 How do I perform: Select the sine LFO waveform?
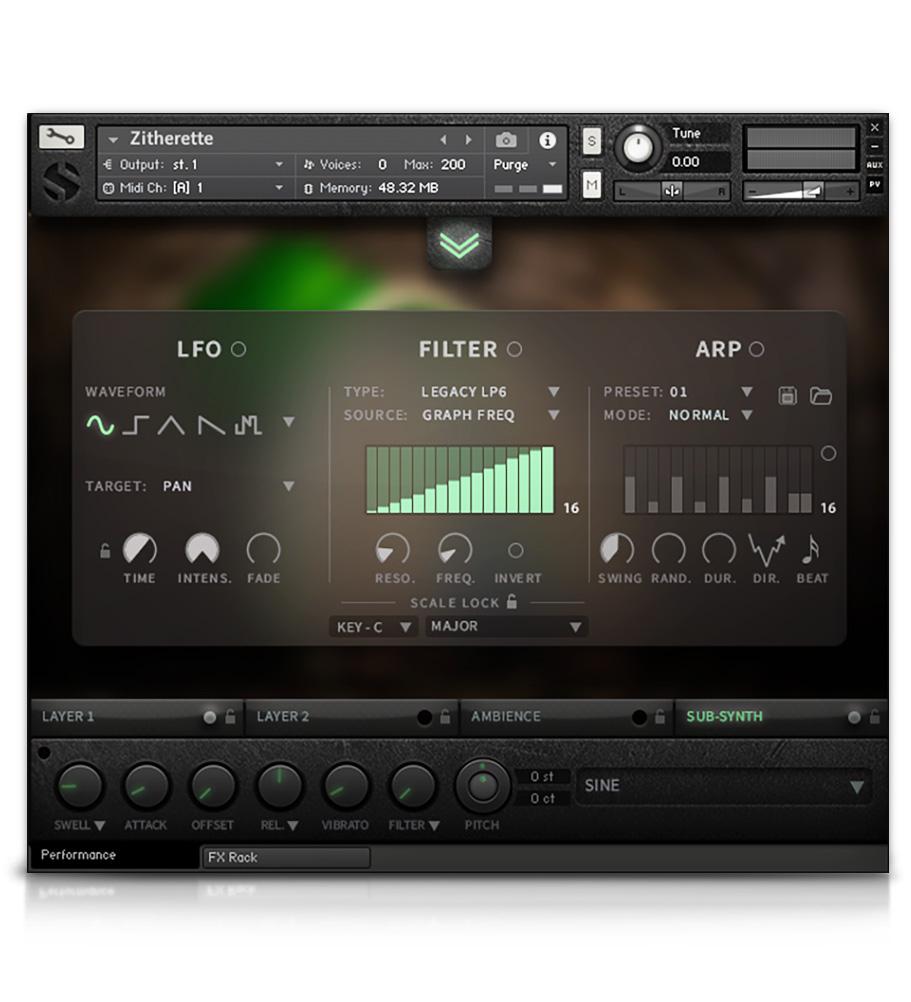point(99,423)
